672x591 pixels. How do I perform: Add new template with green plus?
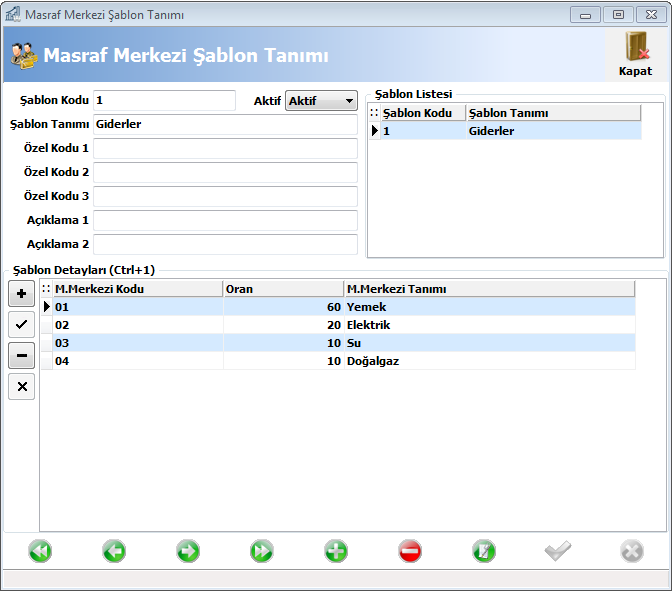336,551
